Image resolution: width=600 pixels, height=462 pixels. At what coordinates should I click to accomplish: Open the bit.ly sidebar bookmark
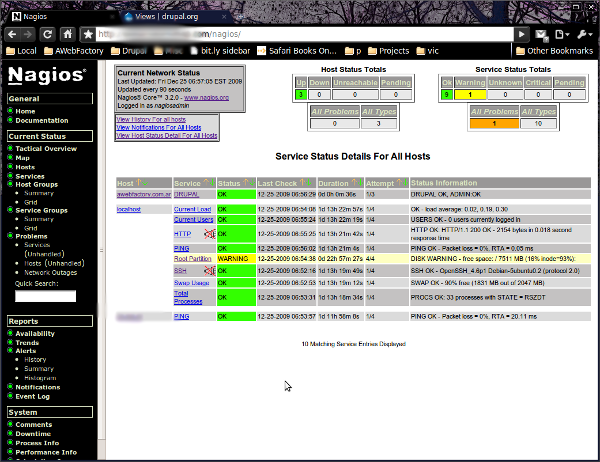tap(220, 51)
